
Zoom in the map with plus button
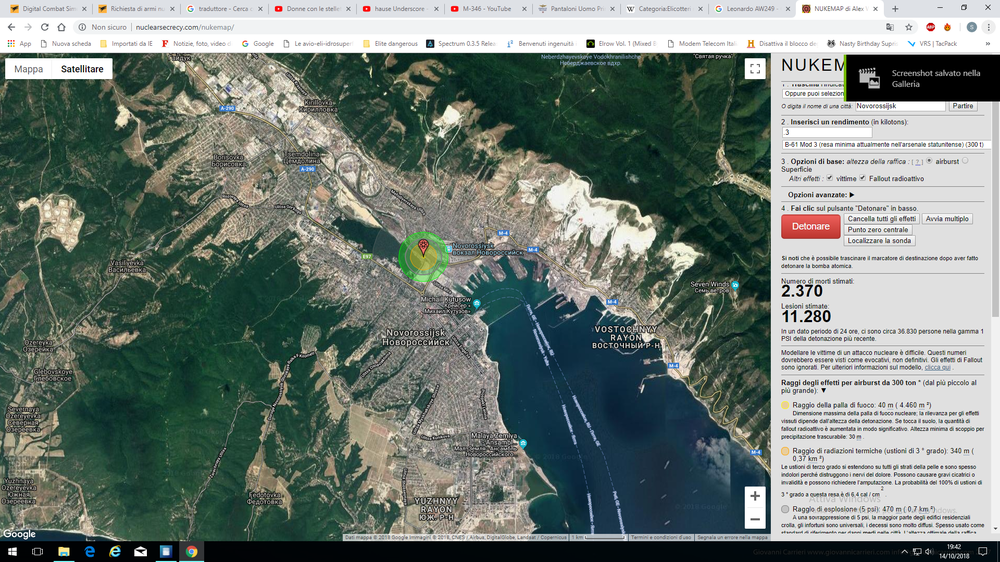(x=754, y=496)
